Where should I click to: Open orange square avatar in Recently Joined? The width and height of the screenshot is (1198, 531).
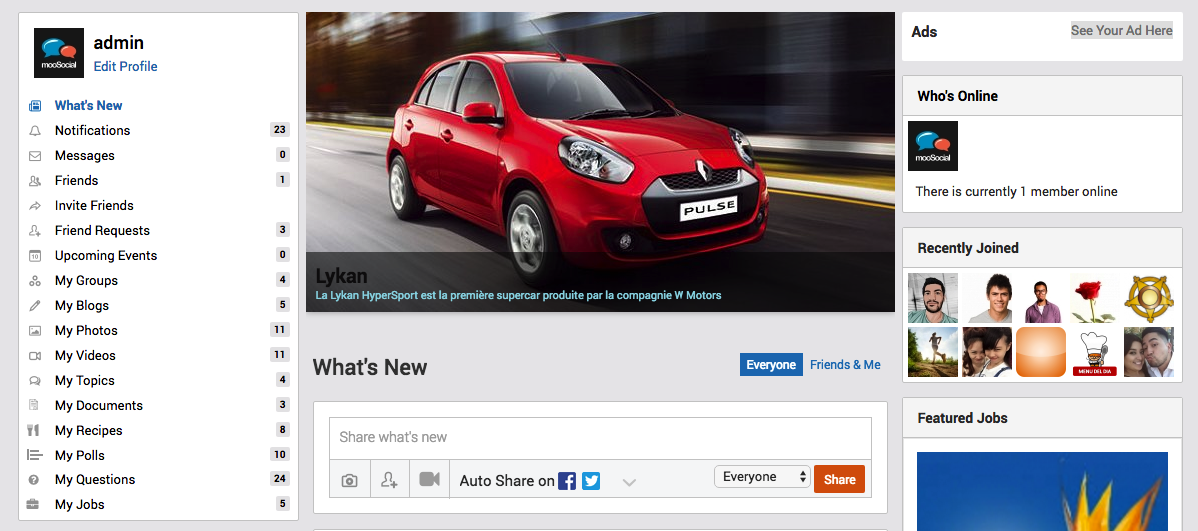tap(1041, 352)
